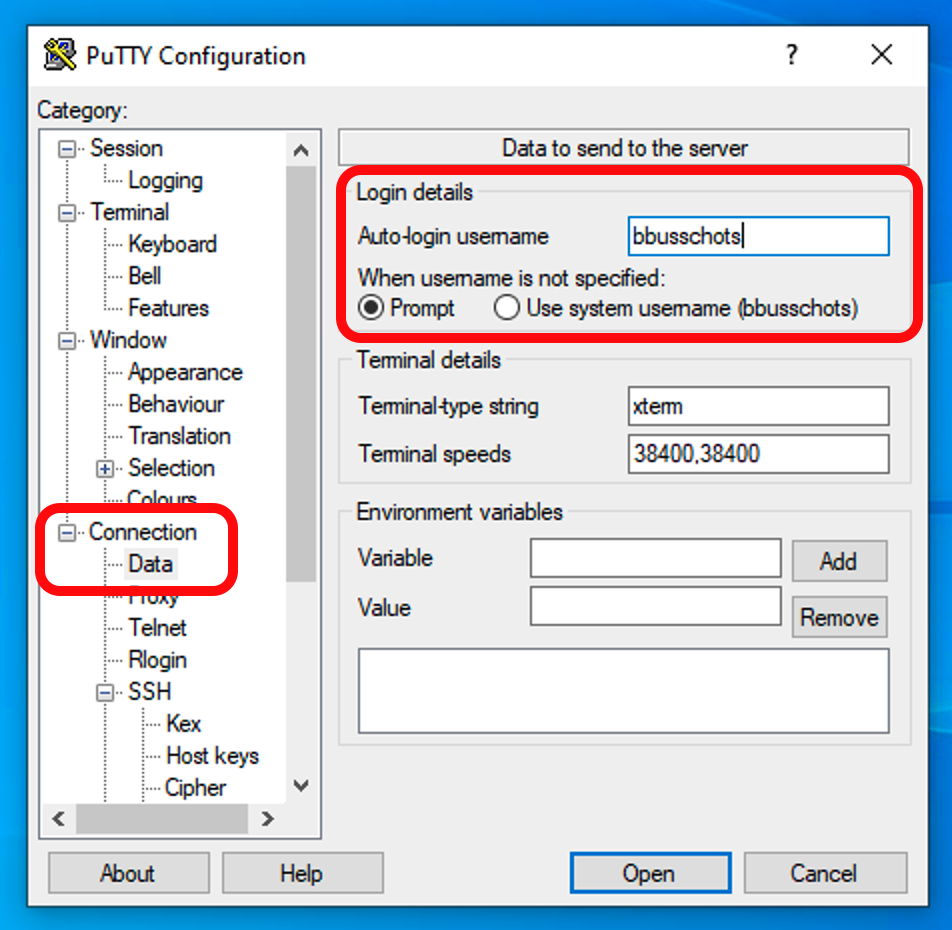
Task: Open the Features category
Action: pyautogui.click(x=168, y=308)
